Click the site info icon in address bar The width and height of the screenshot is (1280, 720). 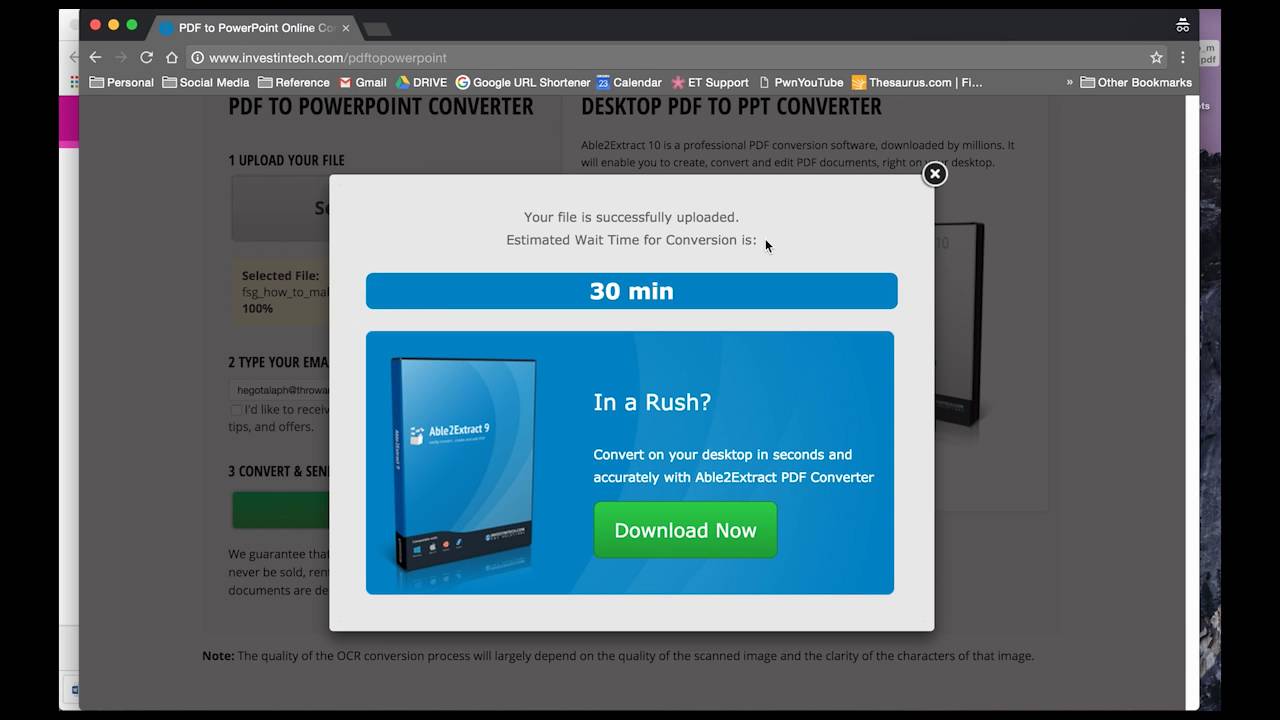(197, 58)
